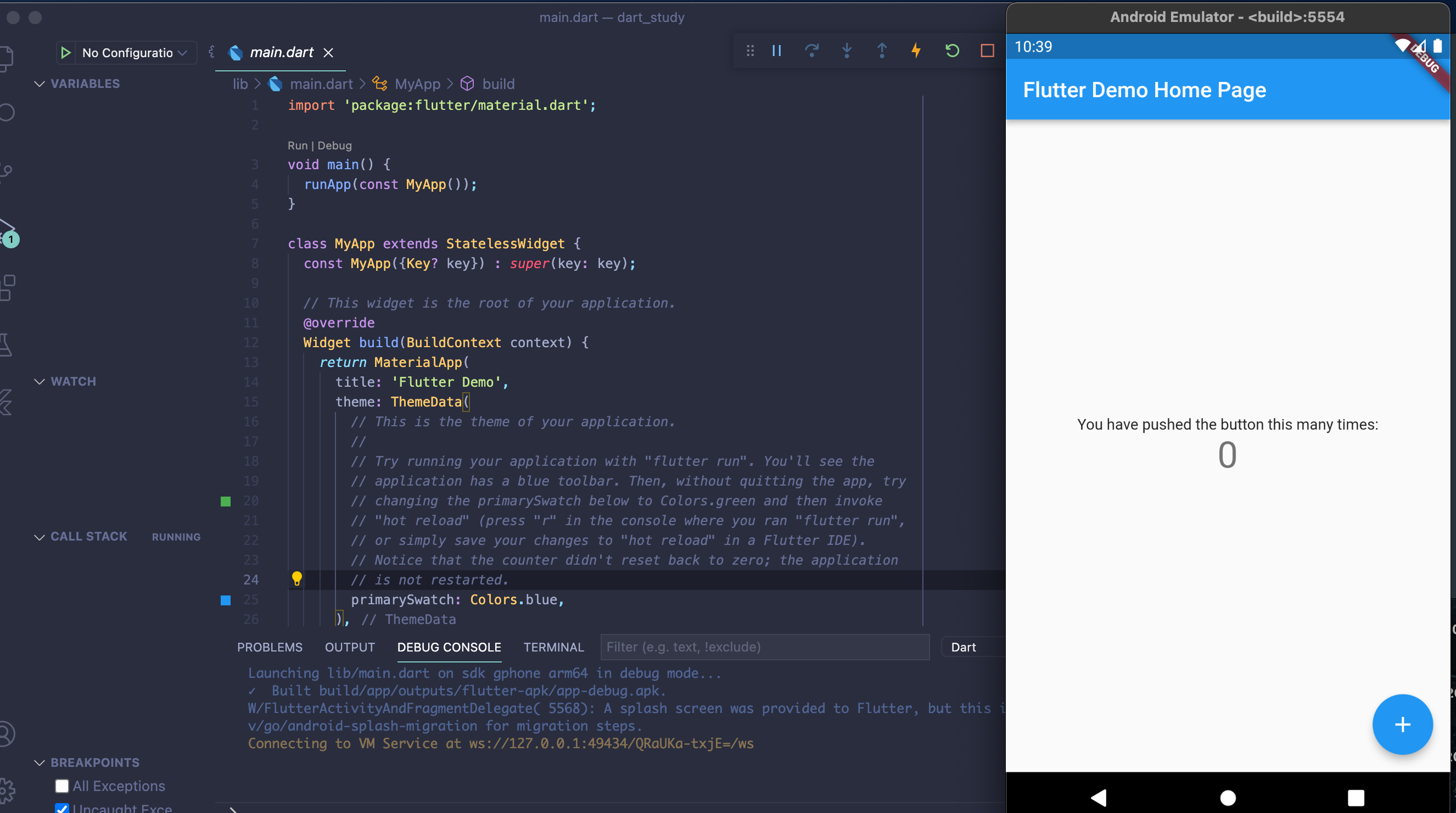Switch to the TERMINAL panel tab
The height and width of the screenshot is (813, 1456).
tap(553, 647)
